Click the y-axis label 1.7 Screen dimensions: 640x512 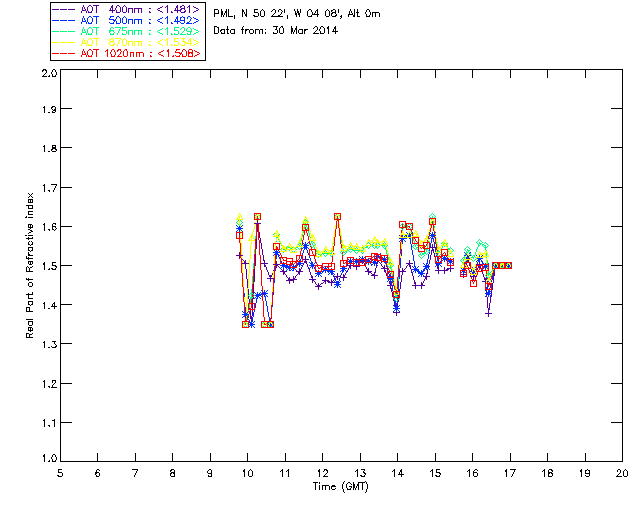[49, 188]
